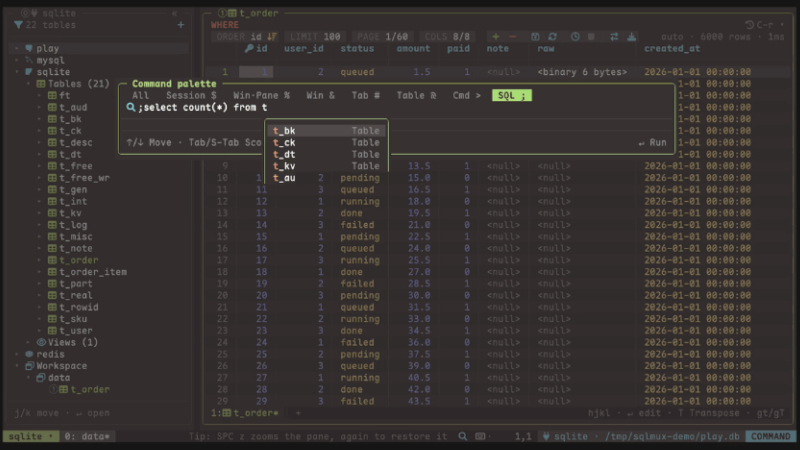The width and height of the screenshot is (800, 450).
Task: Click the filter funnel icon beside 22 tables
Action: (x=18, y=24)
